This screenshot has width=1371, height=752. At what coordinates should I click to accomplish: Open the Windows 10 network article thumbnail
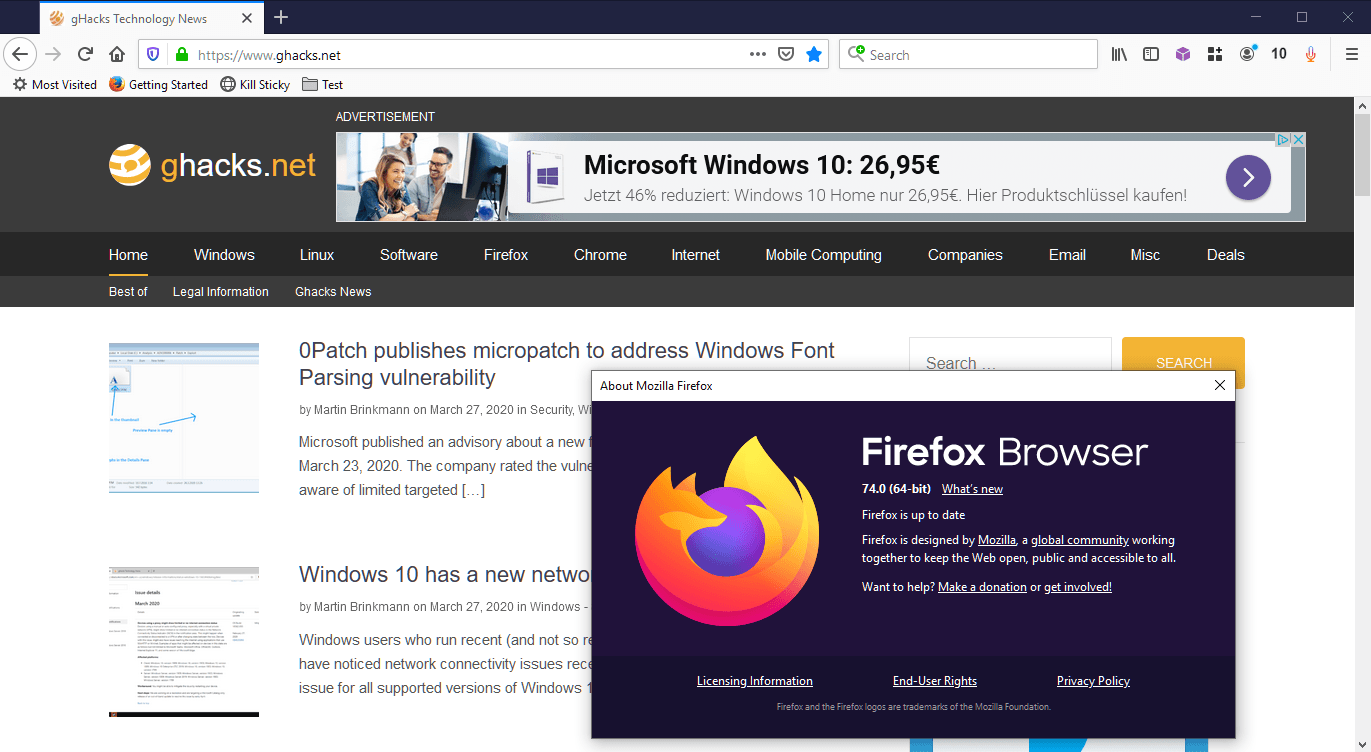tap(184, 642)
